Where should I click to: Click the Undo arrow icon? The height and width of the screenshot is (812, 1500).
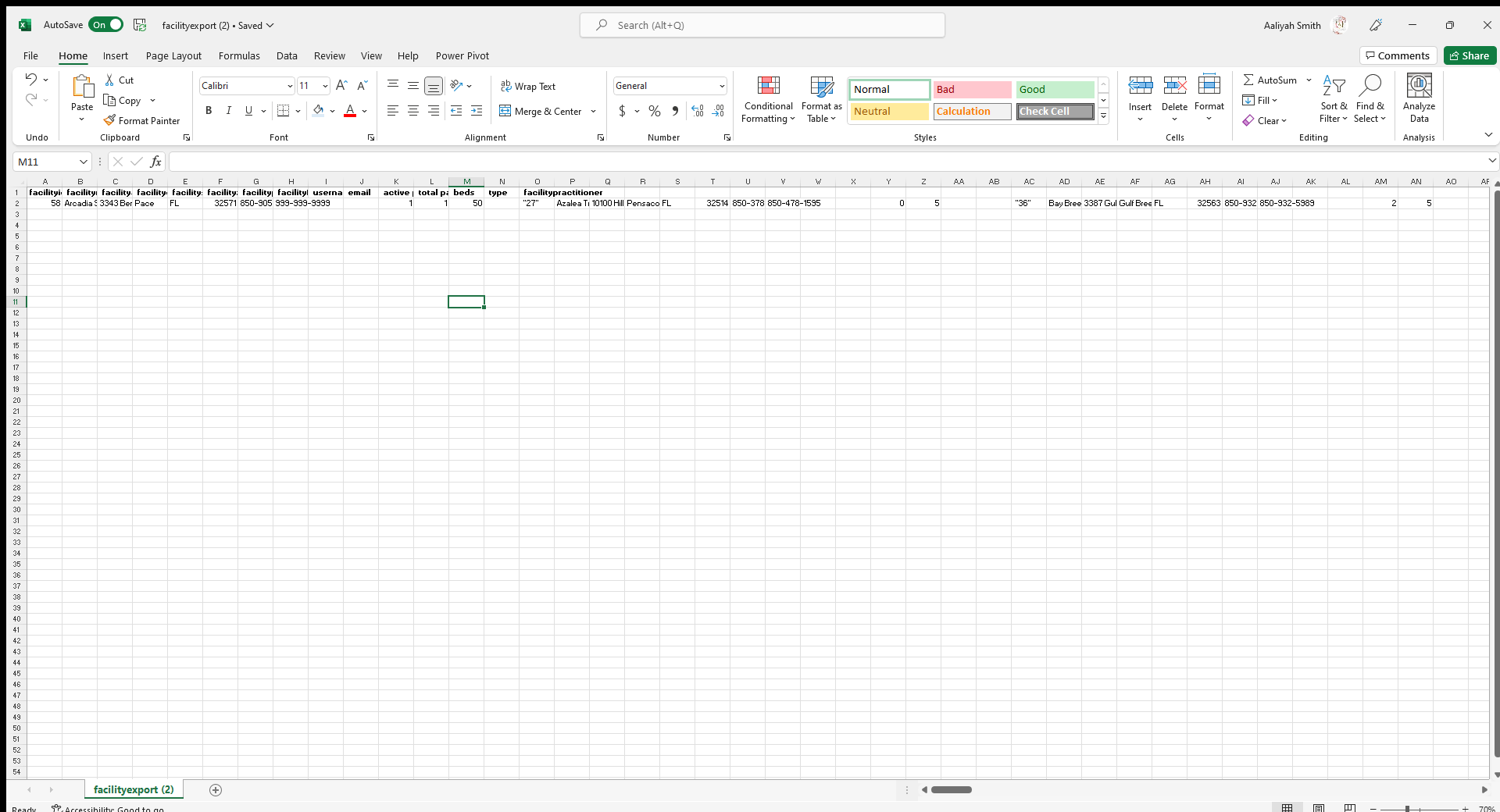(30, 79)
